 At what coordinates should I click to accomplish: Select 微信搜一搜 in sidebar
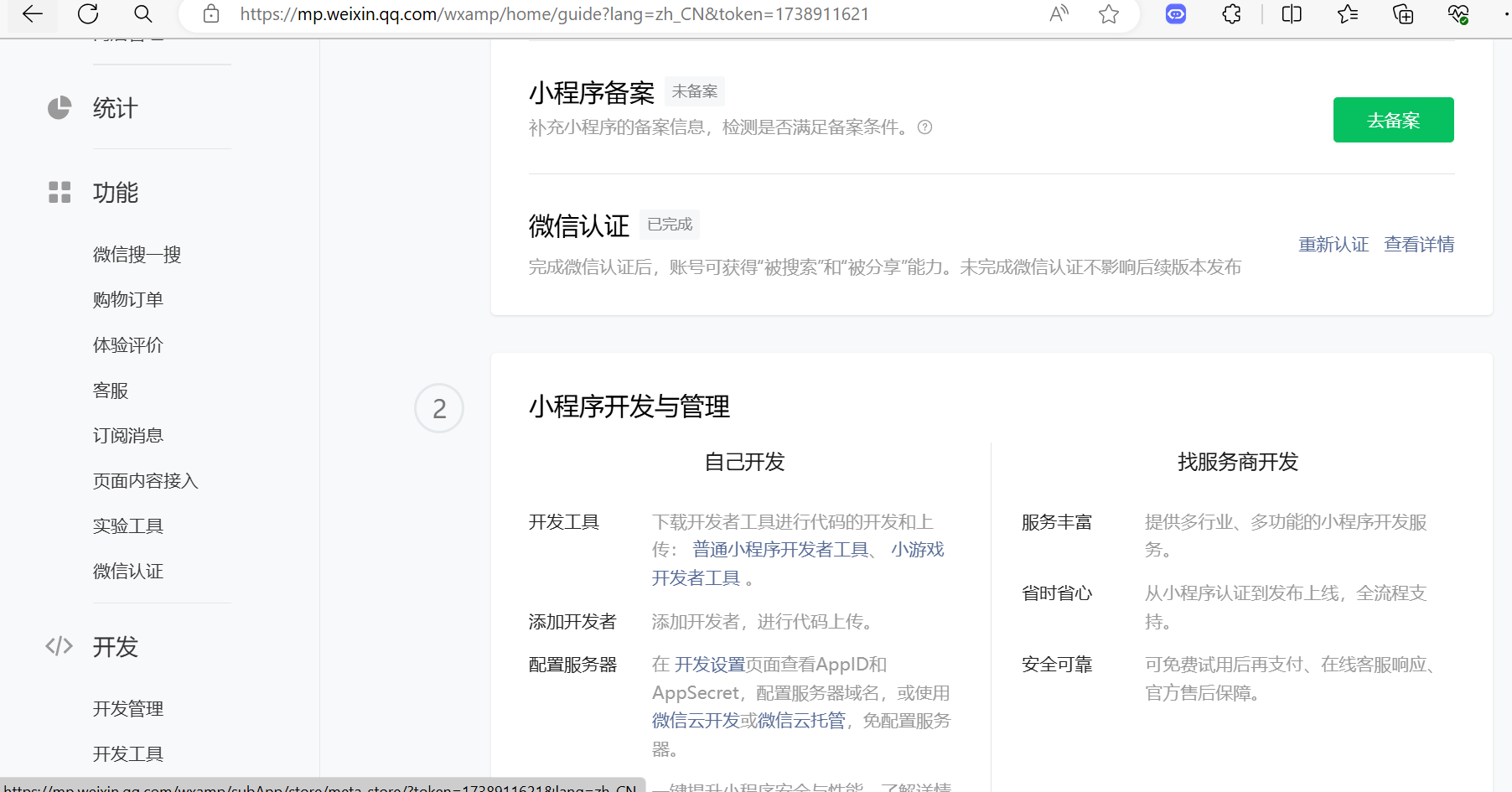coord(137,254)
